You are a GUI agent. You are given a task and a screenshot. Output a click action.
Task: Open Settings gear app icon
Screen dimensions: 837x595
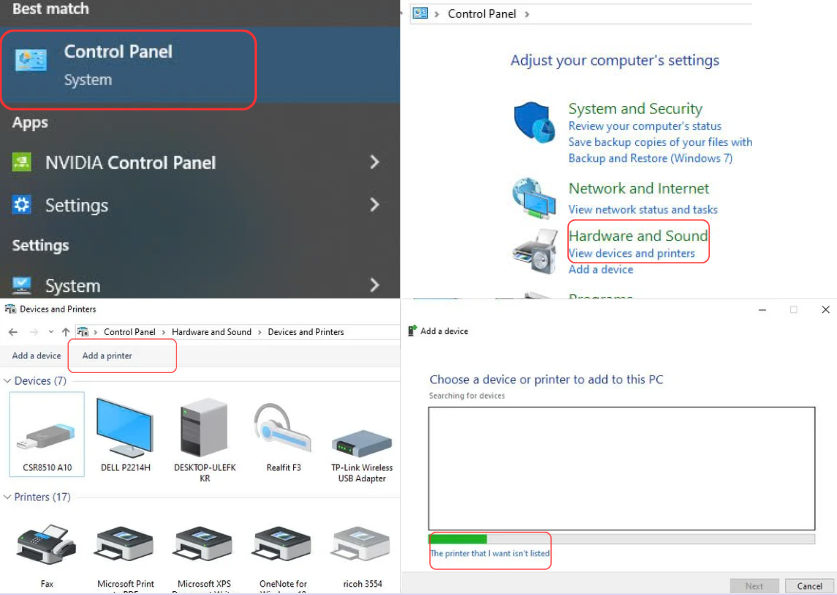(21, 205)
